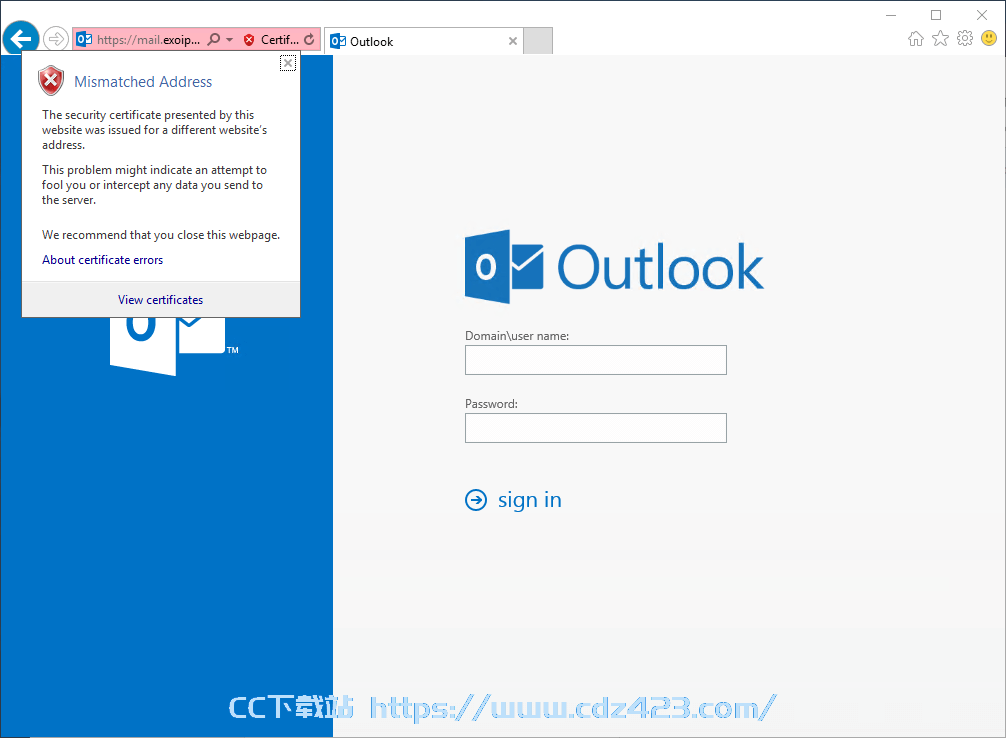
Task: Click the Outlook favicon in address bar
Action: [x=84, y=40]
